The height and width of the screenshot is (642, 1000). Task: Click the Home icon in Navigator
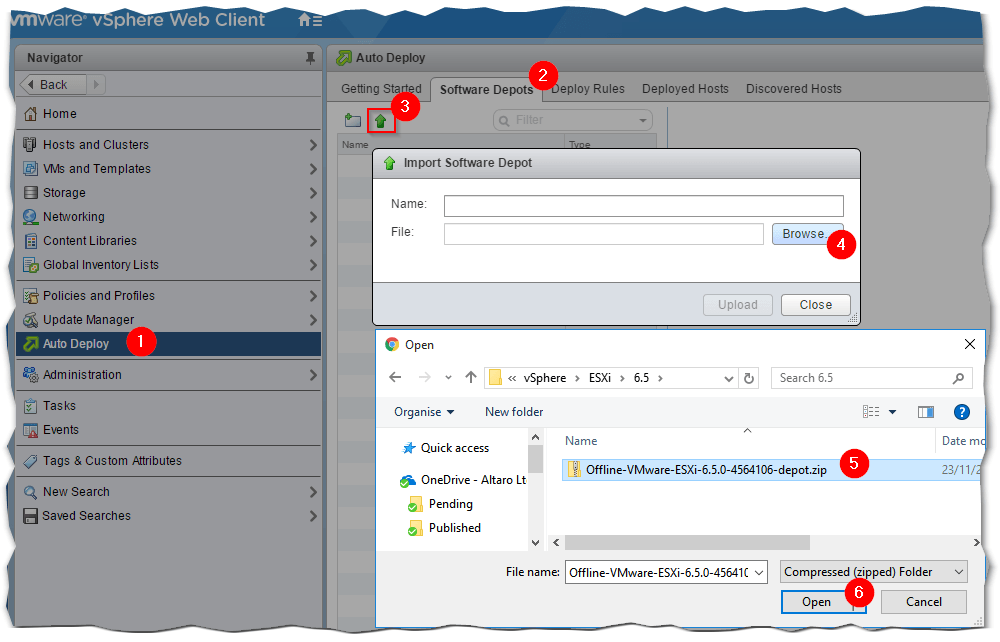[x=30, y=114]
